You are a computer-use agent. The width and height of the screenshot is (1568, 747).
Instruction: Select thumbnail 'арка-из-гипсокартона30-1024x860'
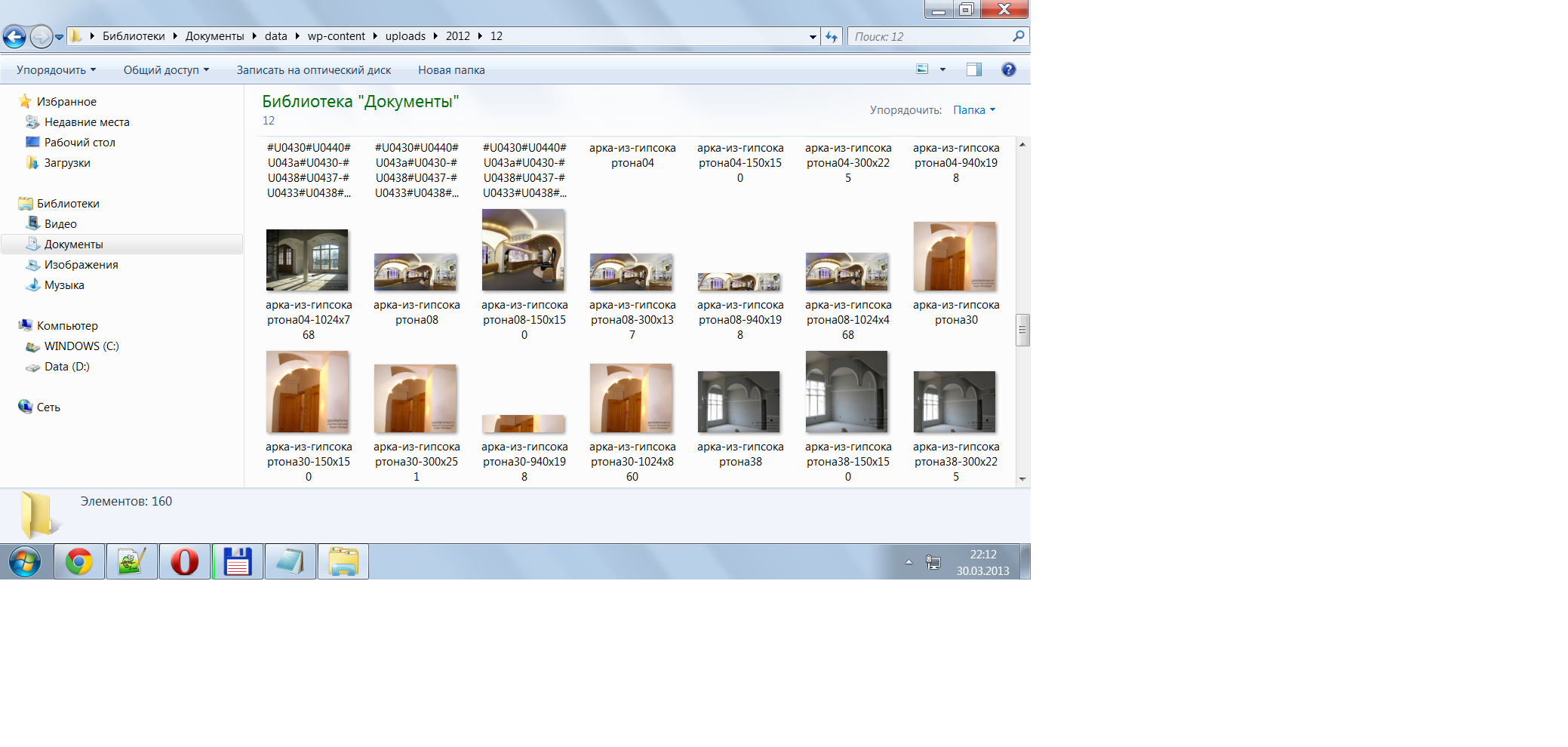point(631,398)
